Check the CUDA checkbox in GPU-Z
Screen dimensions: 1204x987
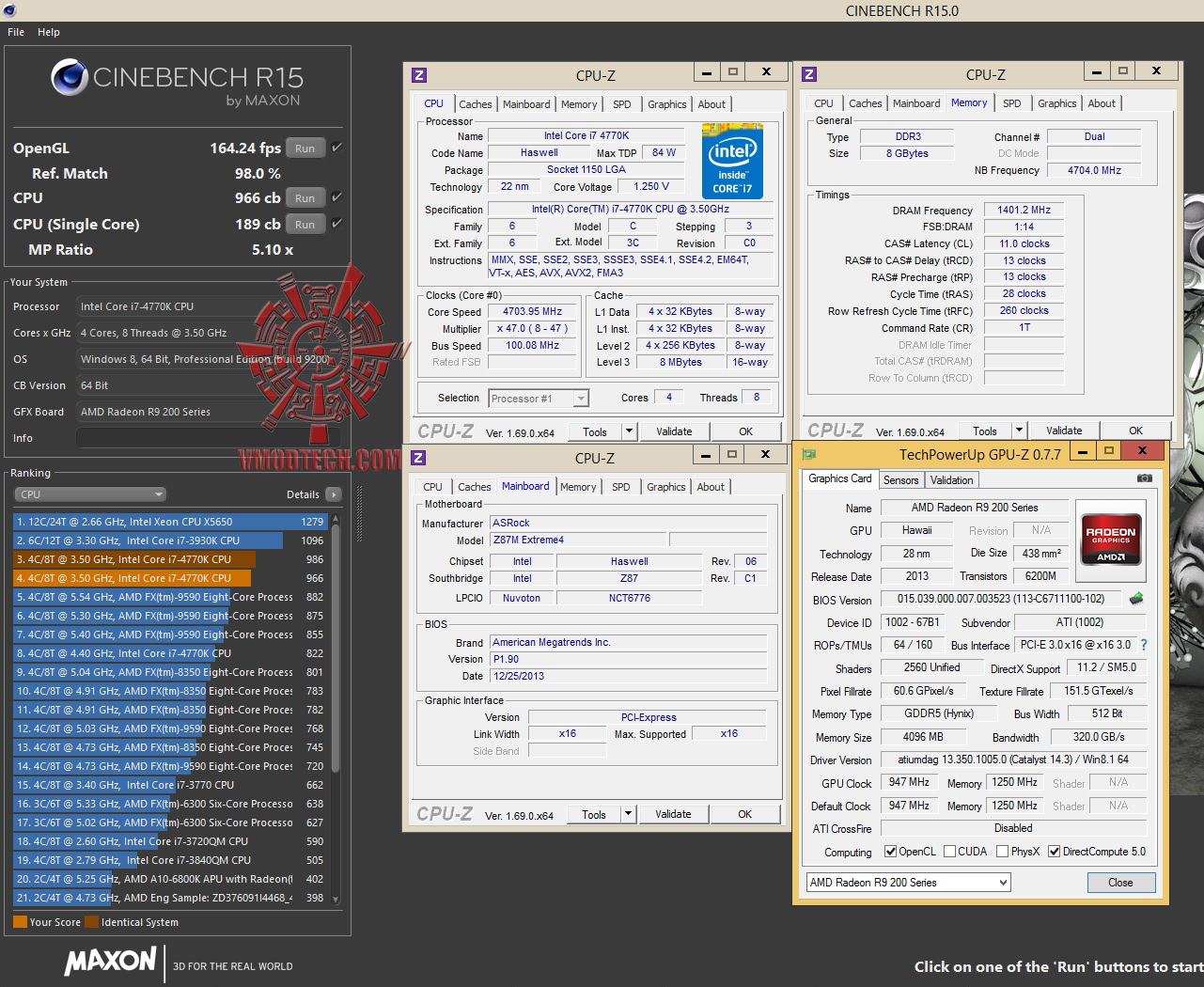949,852
